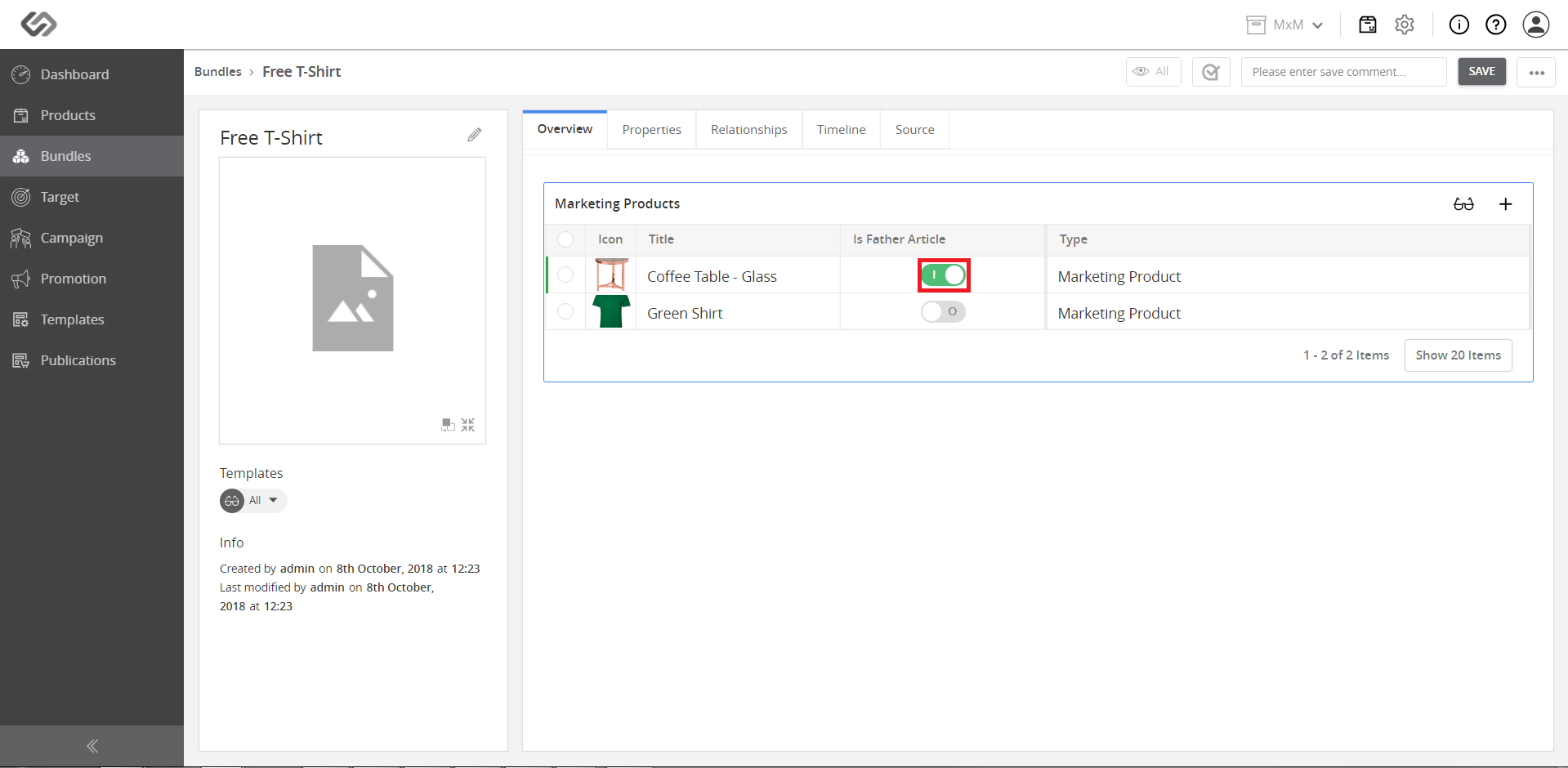Viewport: 1568px width, 768px height.
Task: Open the Dashboard sidebar item
Action: point(92,74)
